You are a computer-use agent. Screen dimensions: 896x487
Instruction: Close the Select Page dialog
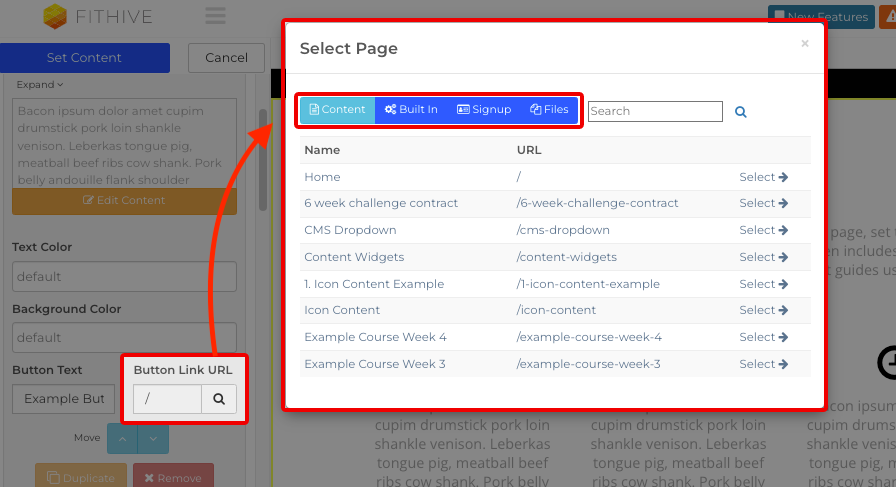pos(805,43)
